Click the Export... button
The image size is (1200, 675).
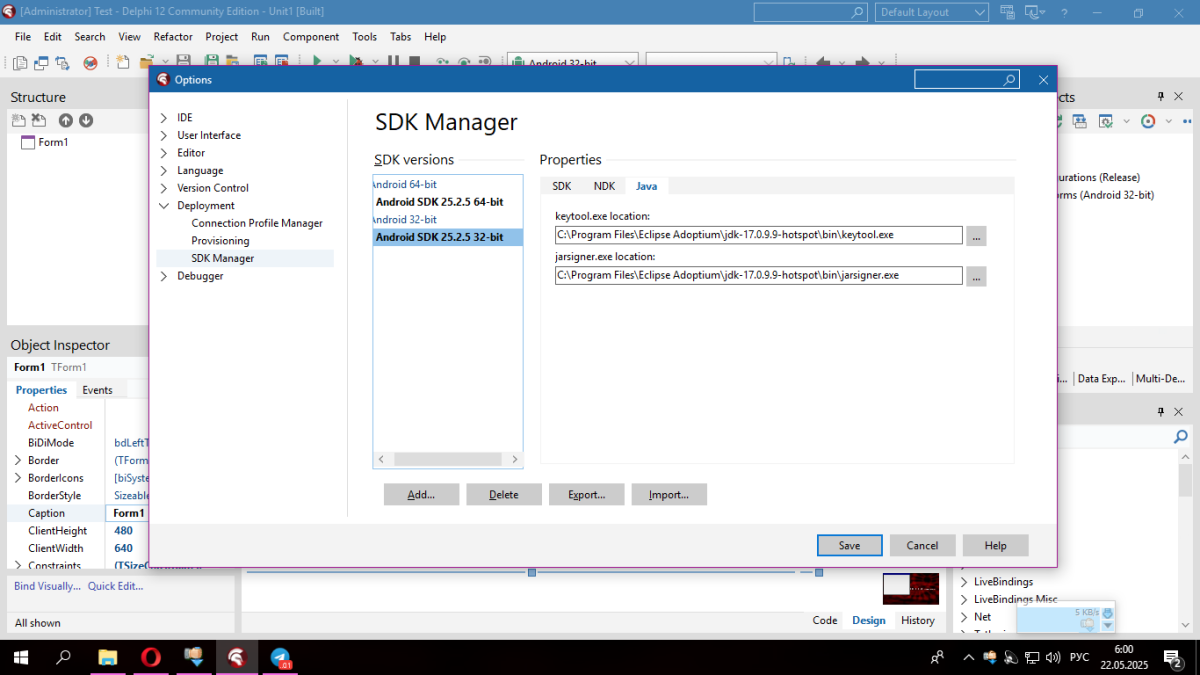(x=586, y=494)
